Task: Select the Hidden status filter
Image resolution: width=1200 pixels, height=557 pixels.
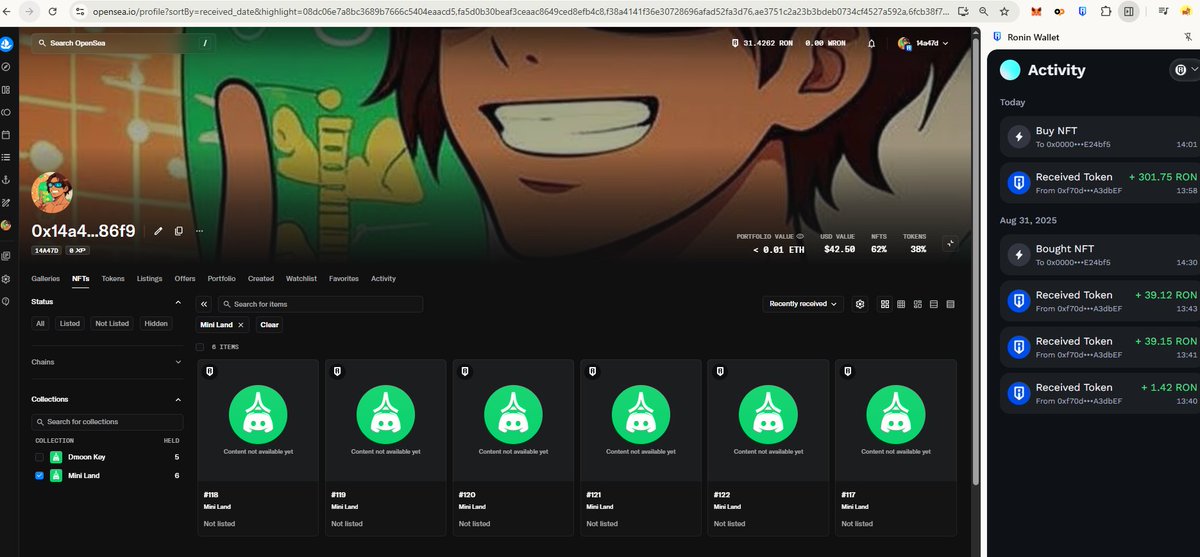Action: (x=156, y=324)
